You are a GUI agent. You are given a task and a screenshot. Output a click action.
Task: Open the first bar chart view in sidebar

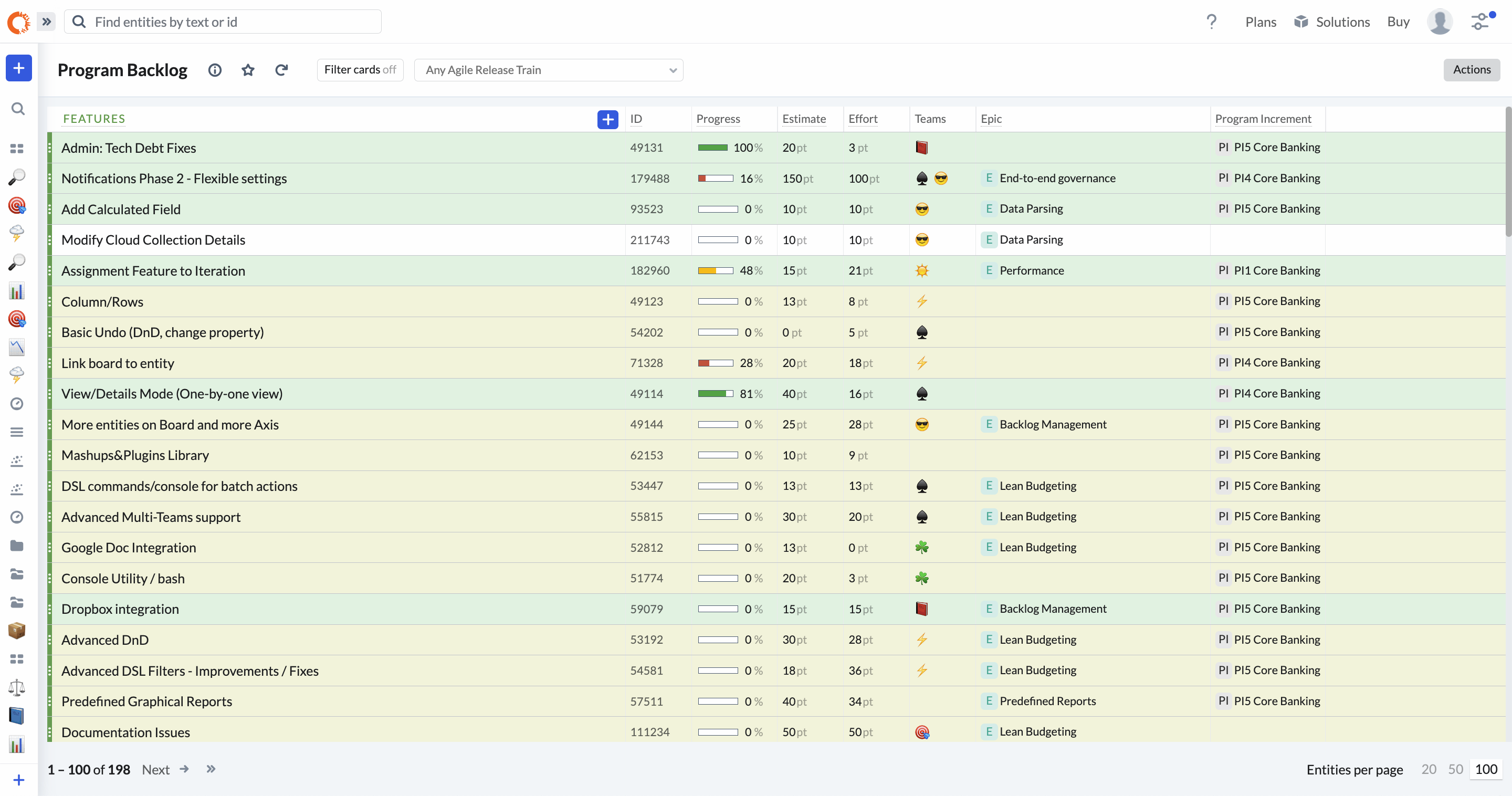pos(17,290)
